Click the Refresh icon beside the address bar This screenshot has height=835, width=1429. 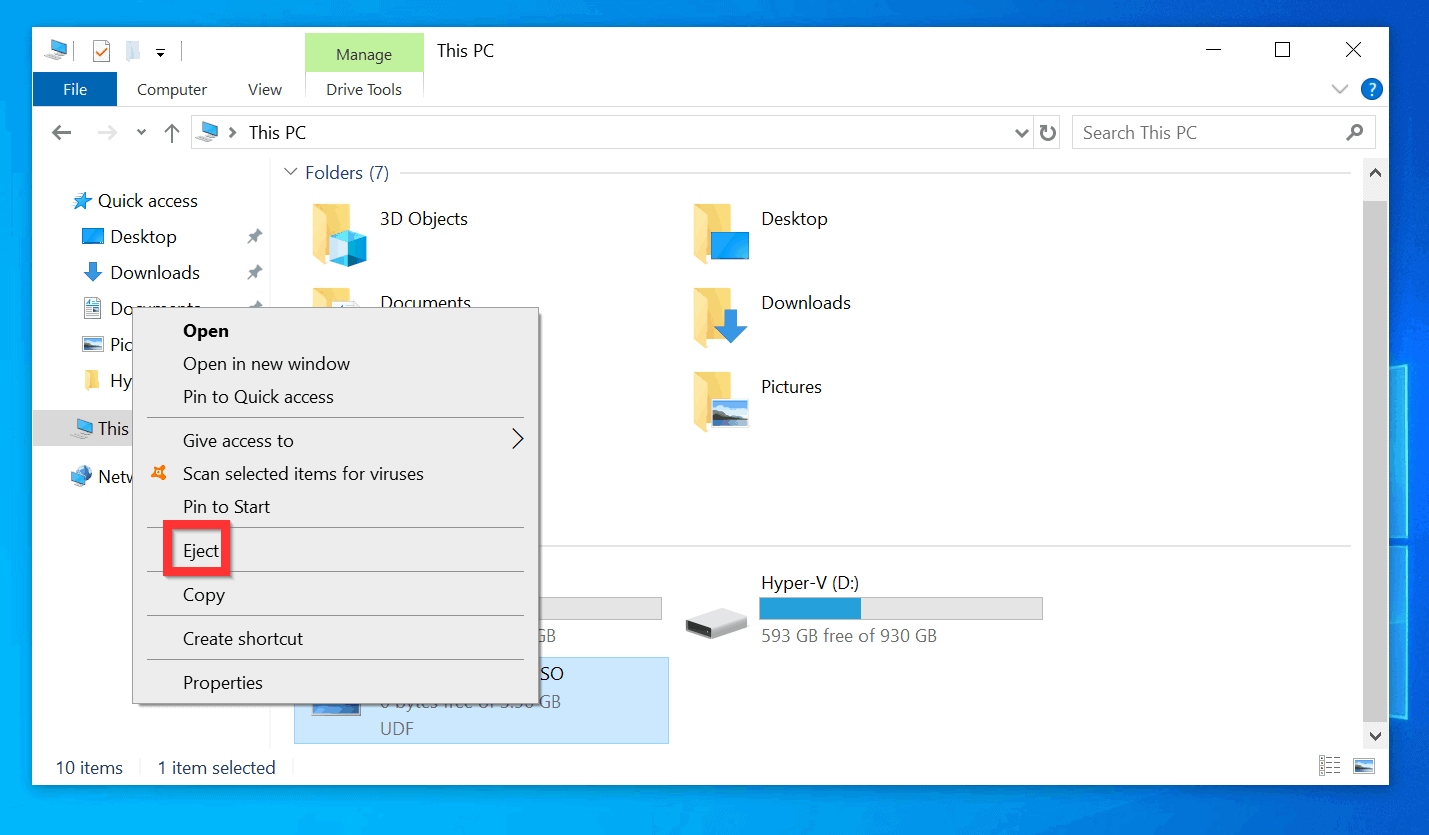click(1046, 131)
